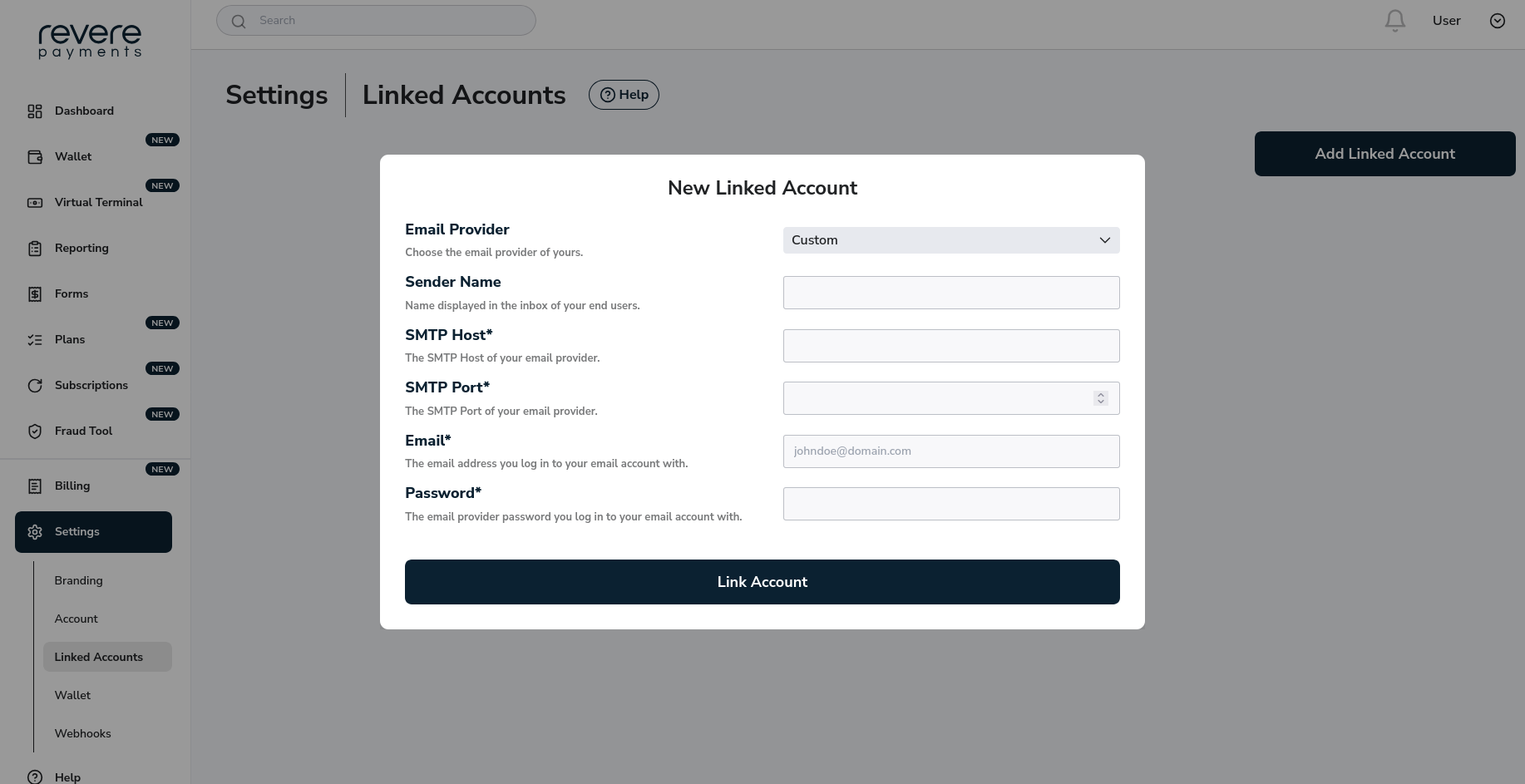Click the Add Linked Account button

(x=1384, y=153)
